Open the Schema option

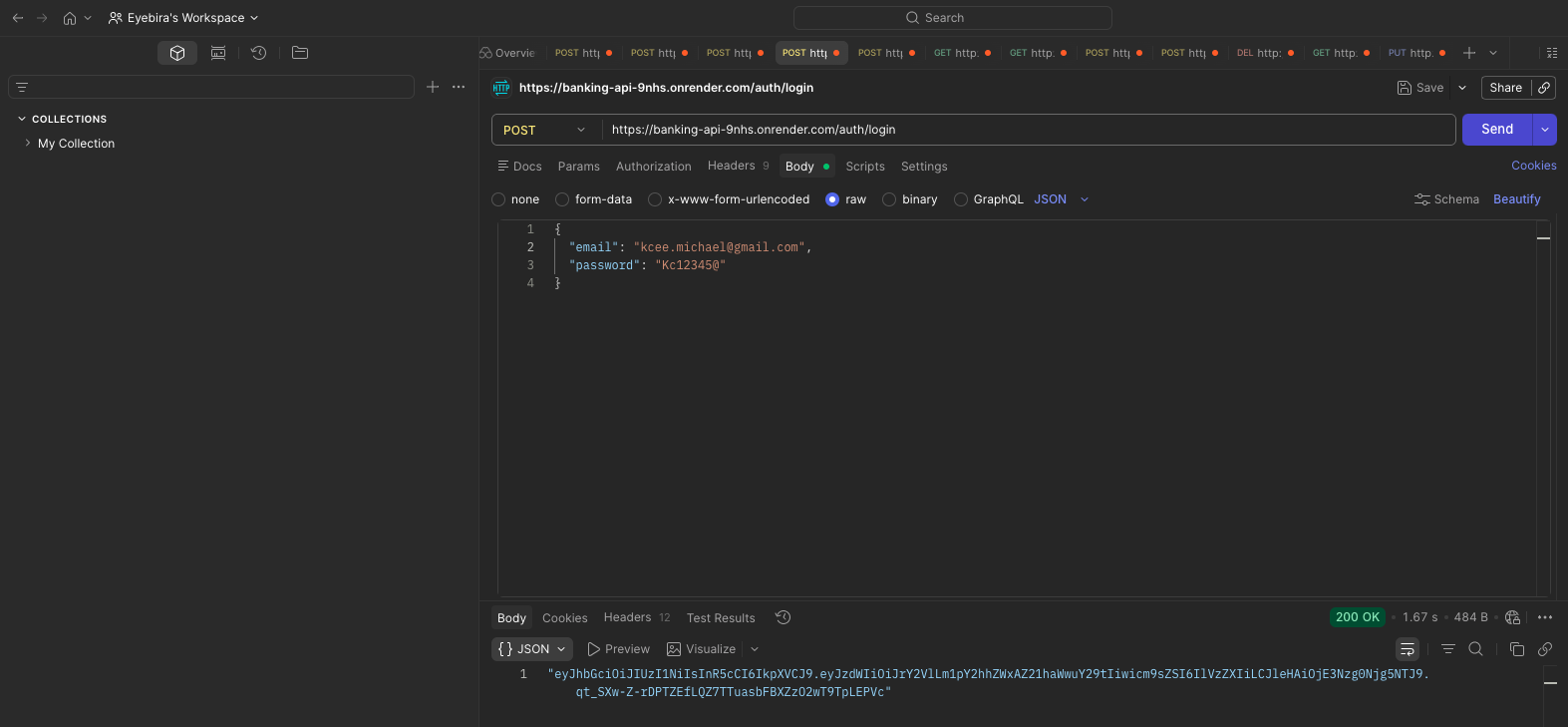pos(1446,199)
